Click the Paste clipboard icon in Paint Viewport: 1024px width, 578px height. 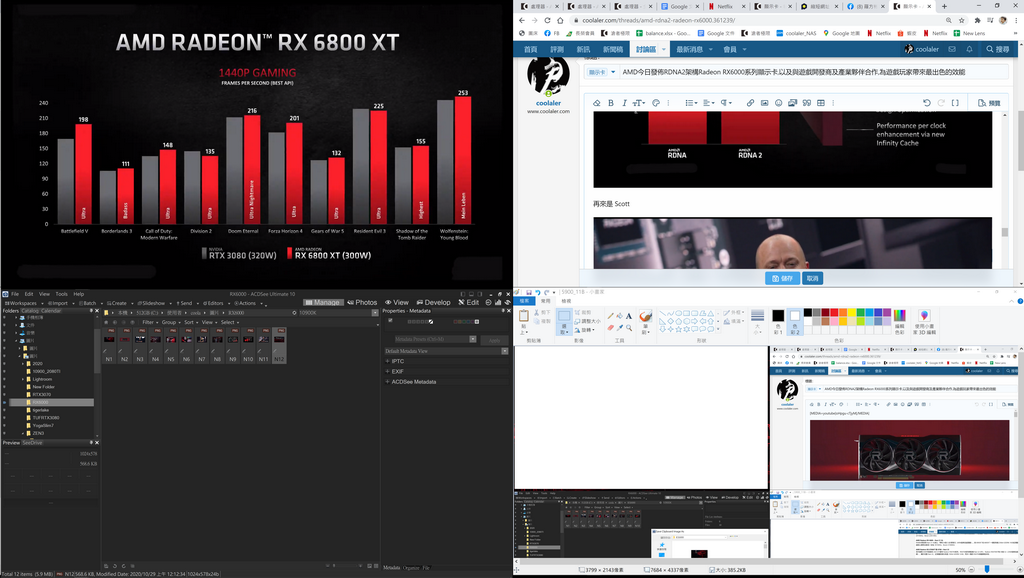coord(524,315)
